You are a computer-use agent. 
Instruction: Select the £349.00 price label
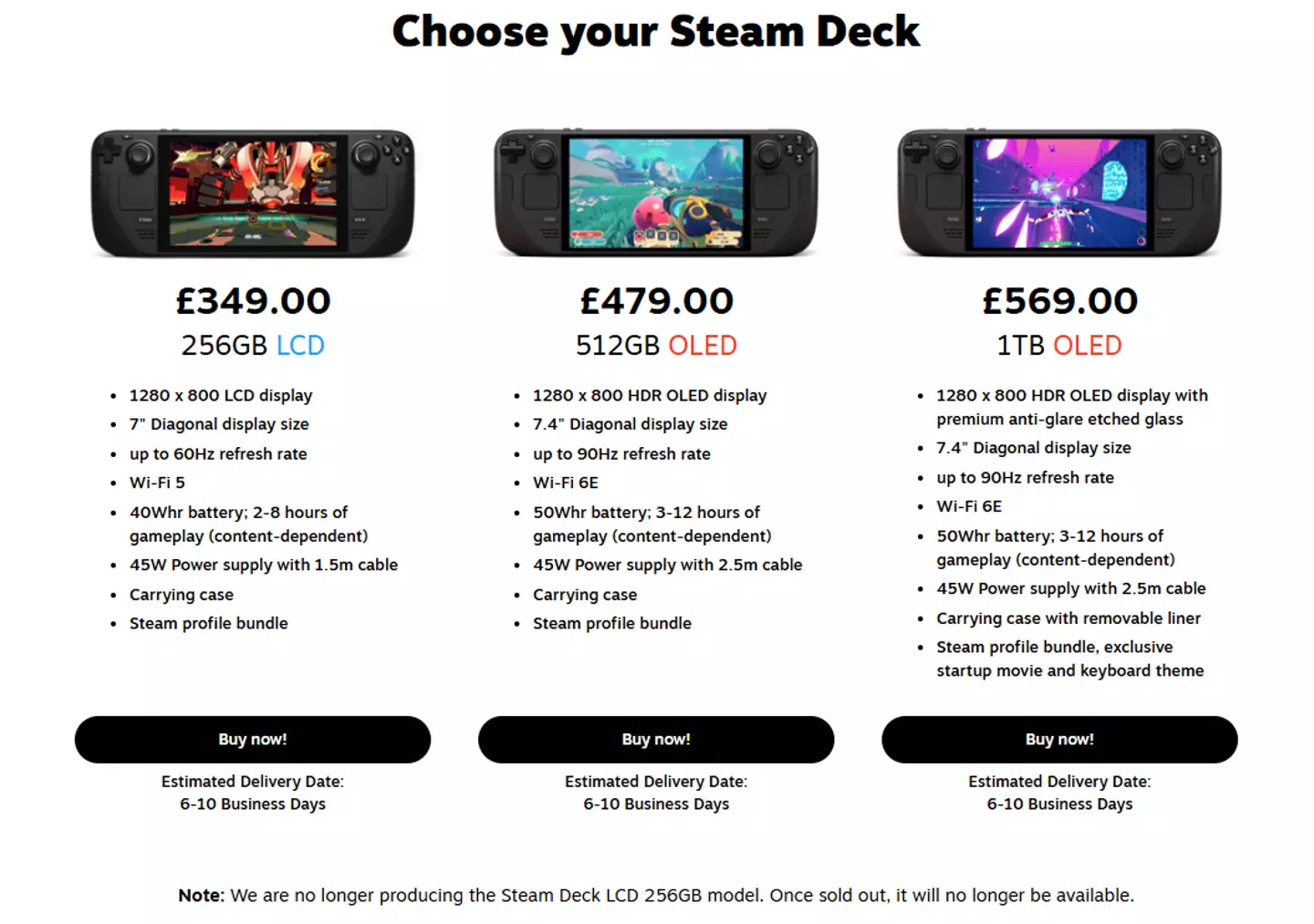[253, 300]
